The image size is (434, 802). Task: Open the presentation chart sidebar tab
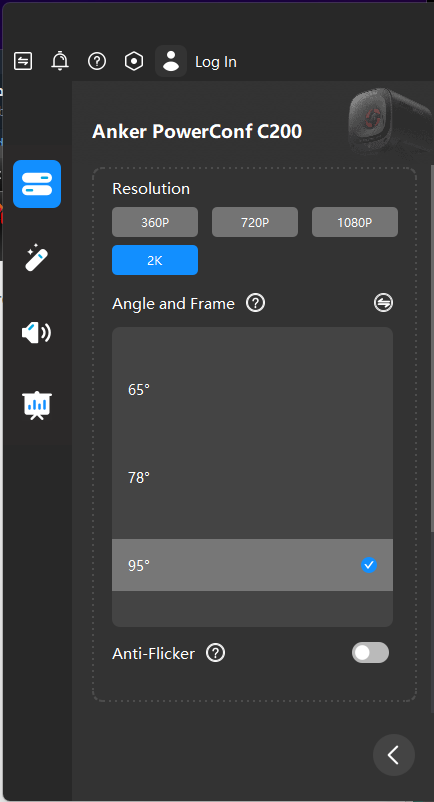pyautogui.click(x=37, y=406)
